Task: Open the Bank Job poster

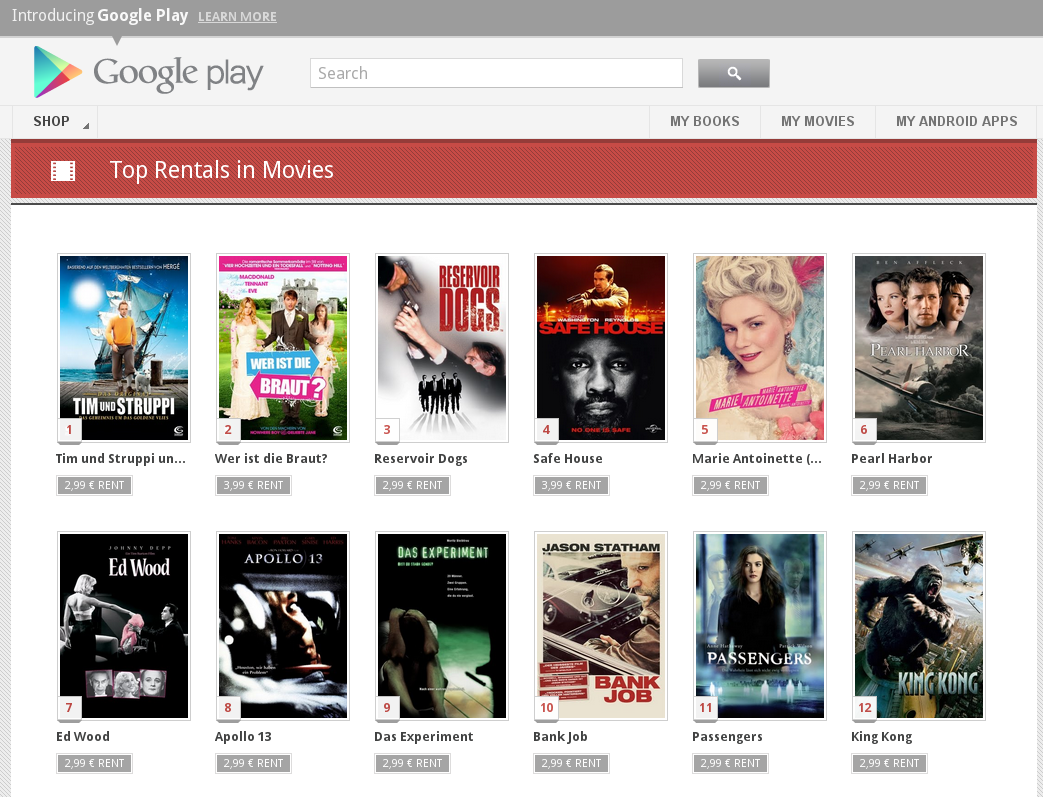Action: pos(601,625)
